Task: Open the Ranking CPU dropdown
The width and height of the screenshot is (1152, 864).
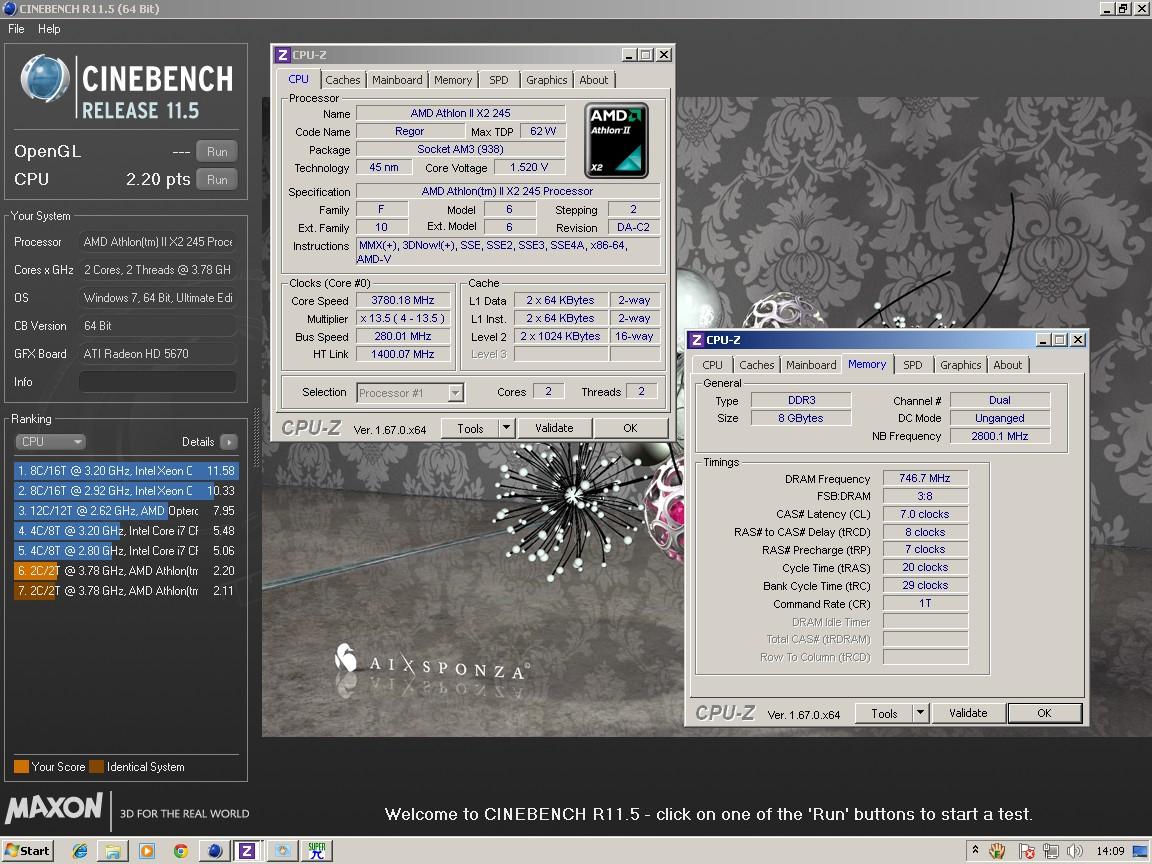Action: pyautogui.click(x=50, y=442)
